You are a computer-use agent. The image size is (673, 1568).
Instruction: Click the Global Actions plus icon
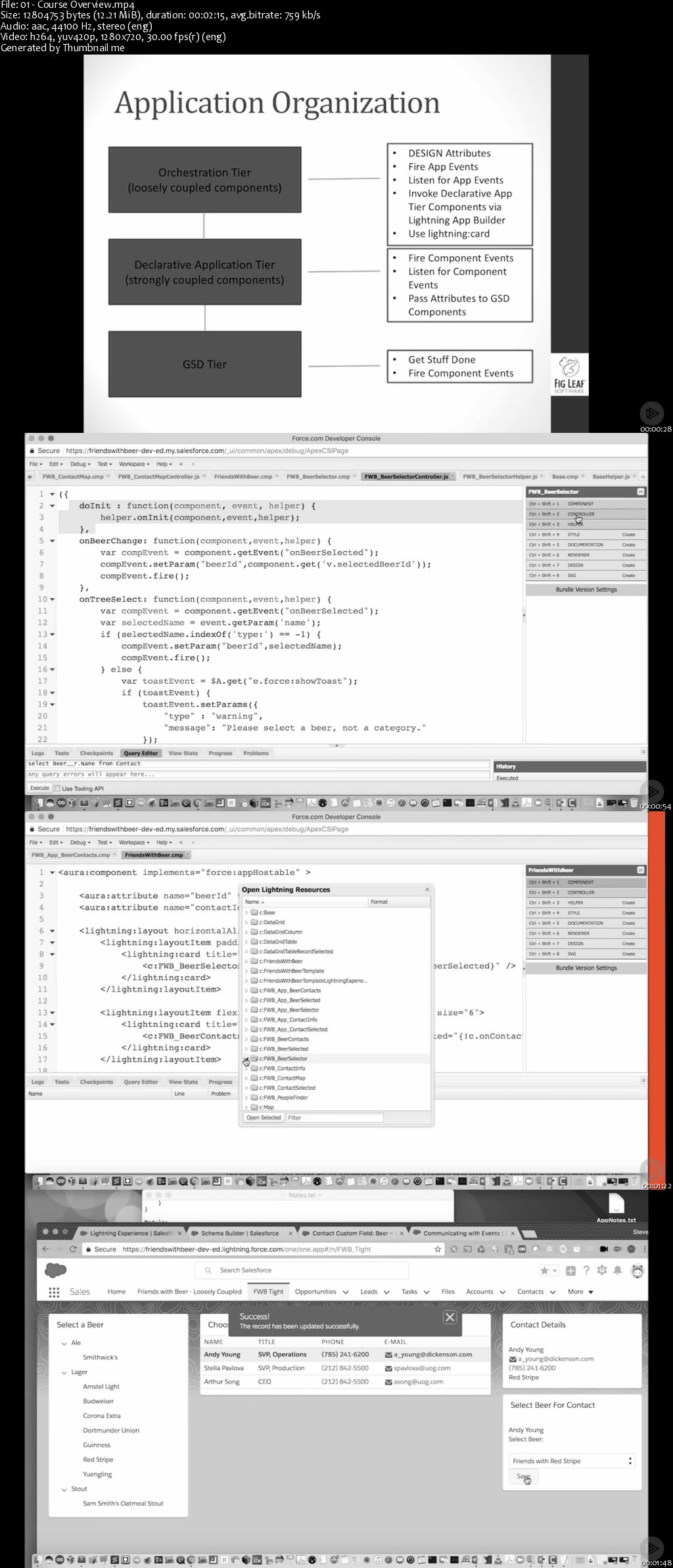(x=570, y=1270)
